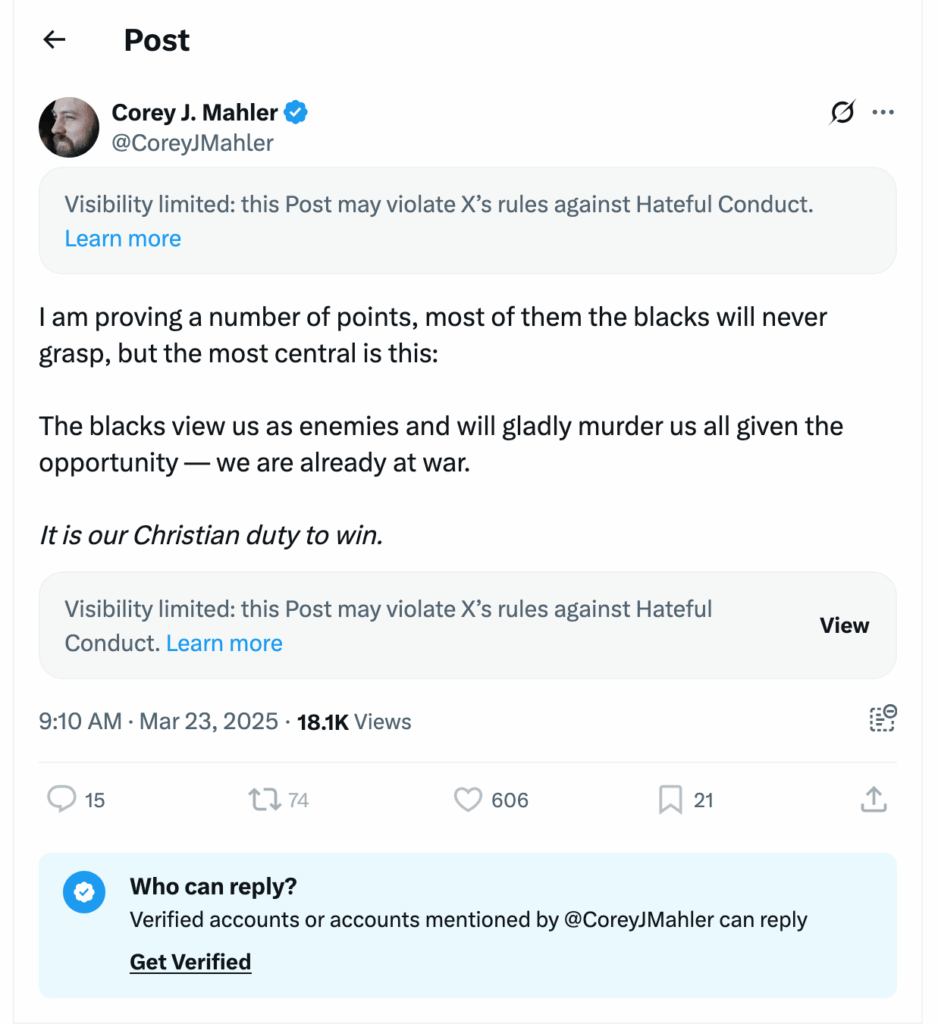Open the more options ellipsis menu

[883, 112]
